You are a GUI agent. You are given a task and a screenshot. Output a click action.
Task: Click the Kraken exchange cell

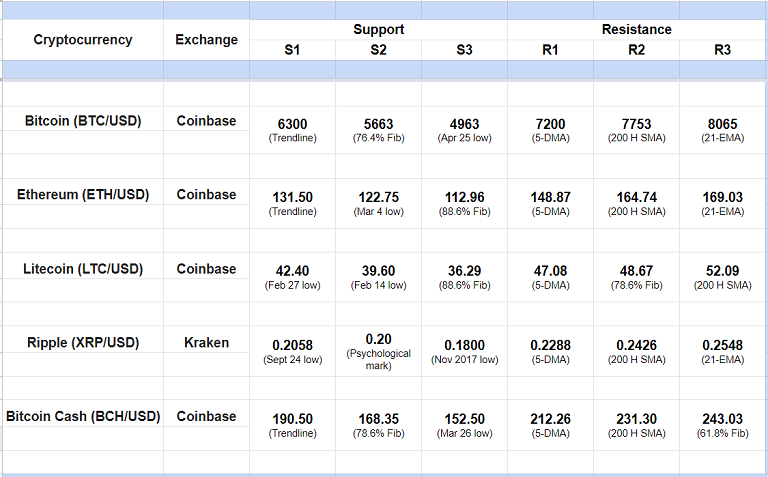[206, 343]
